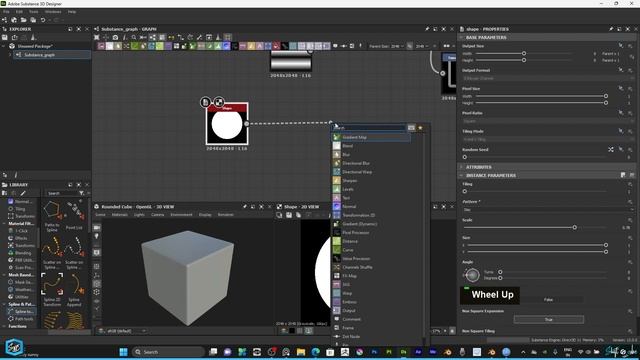This screenshot has height=360, width=640.
Task: Click the Angle dial control
Action: (x=472, y=275)
